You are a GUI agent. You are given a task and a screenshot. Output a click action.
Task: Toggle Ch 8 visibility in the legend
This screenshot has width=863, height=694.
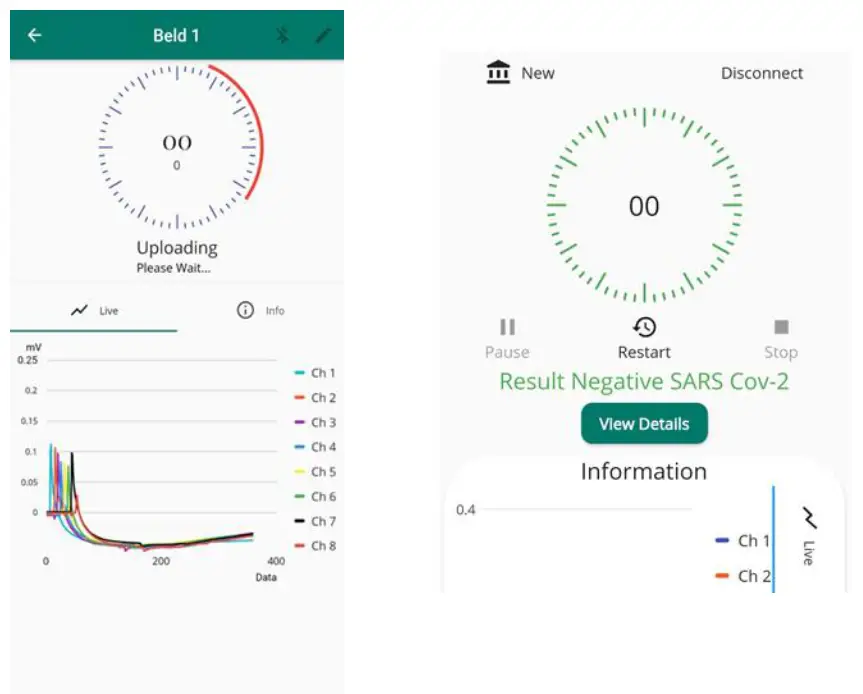(x=316, y=546)
